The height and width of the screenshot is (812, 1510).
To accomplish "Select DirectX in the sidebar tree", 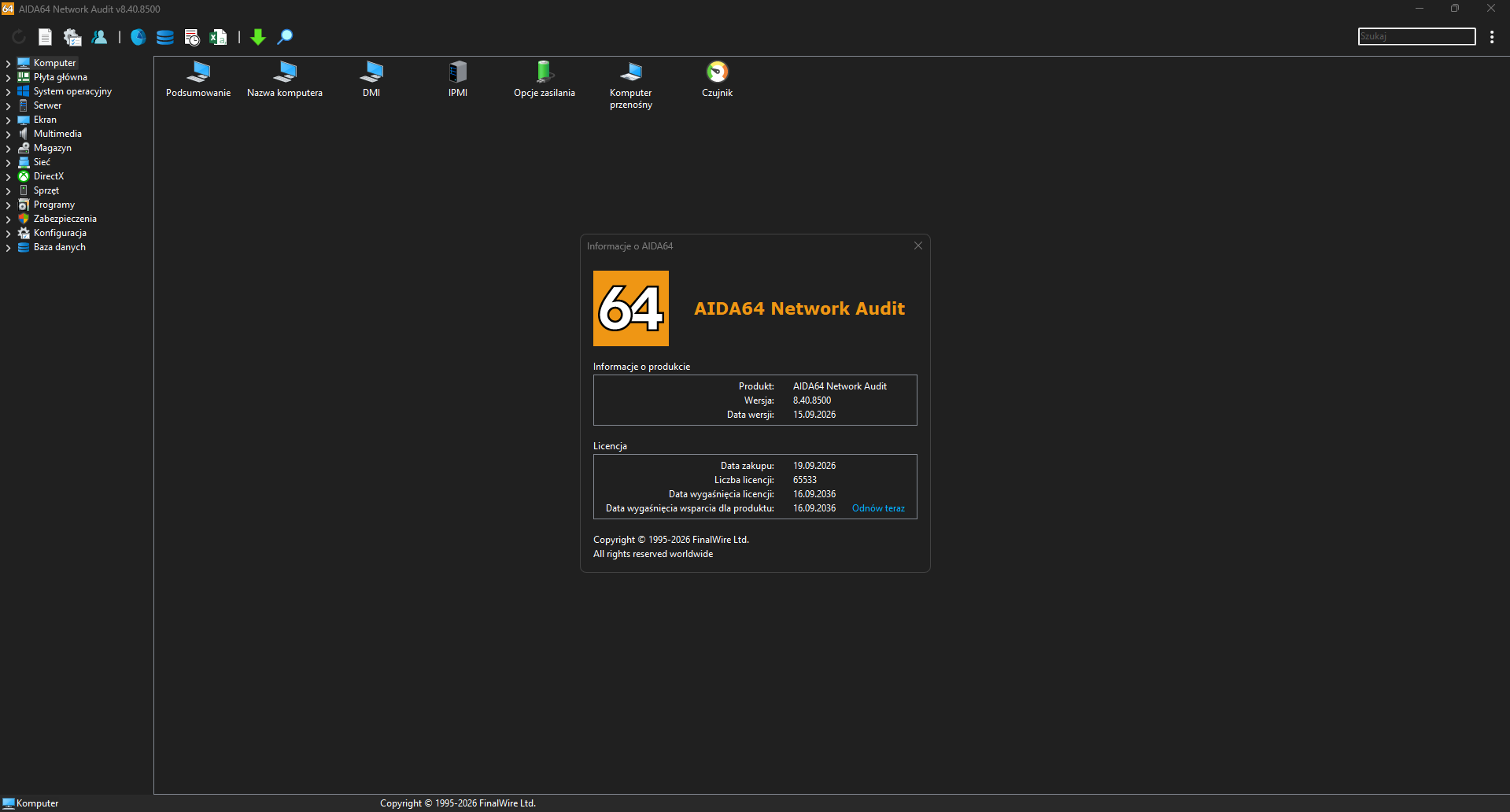I will tap(49, 176).
